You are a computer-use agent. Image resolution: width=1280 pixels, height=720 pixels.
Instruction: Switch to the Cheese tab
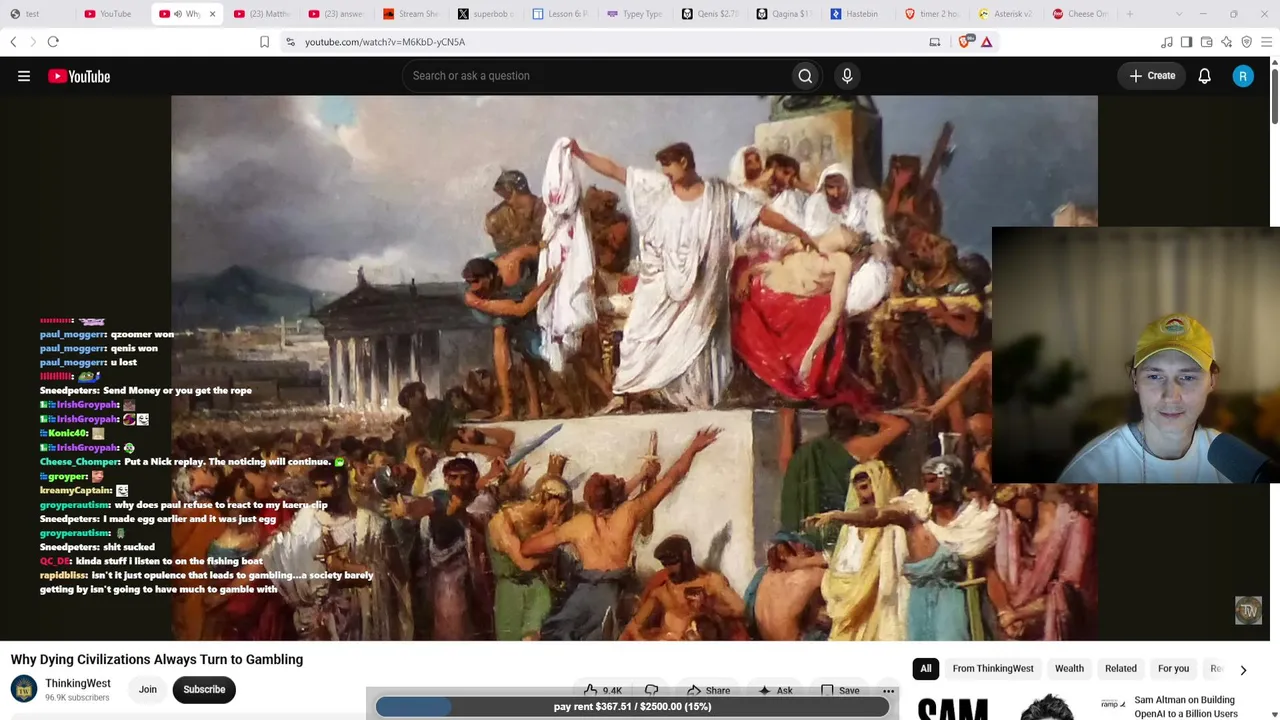click(1081, 14)
